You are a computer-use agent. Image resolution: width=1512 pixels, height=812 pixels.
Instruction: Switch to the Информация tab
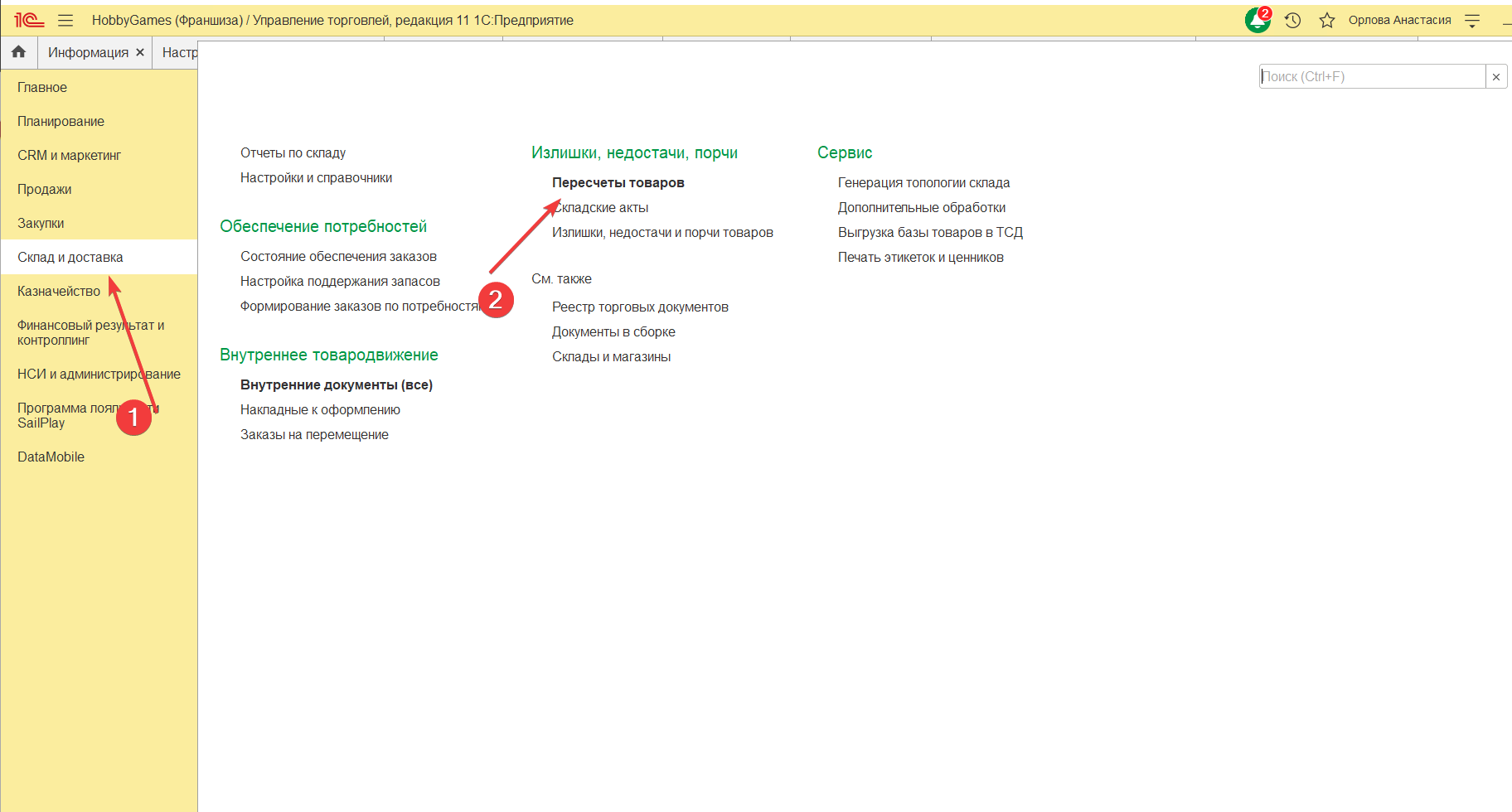[x=88, y=52]
